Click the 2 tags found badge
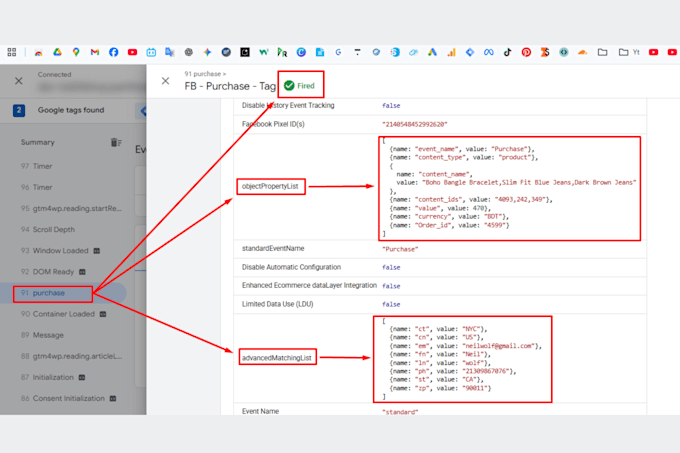 pyautogui.click(x=19, y=111)
